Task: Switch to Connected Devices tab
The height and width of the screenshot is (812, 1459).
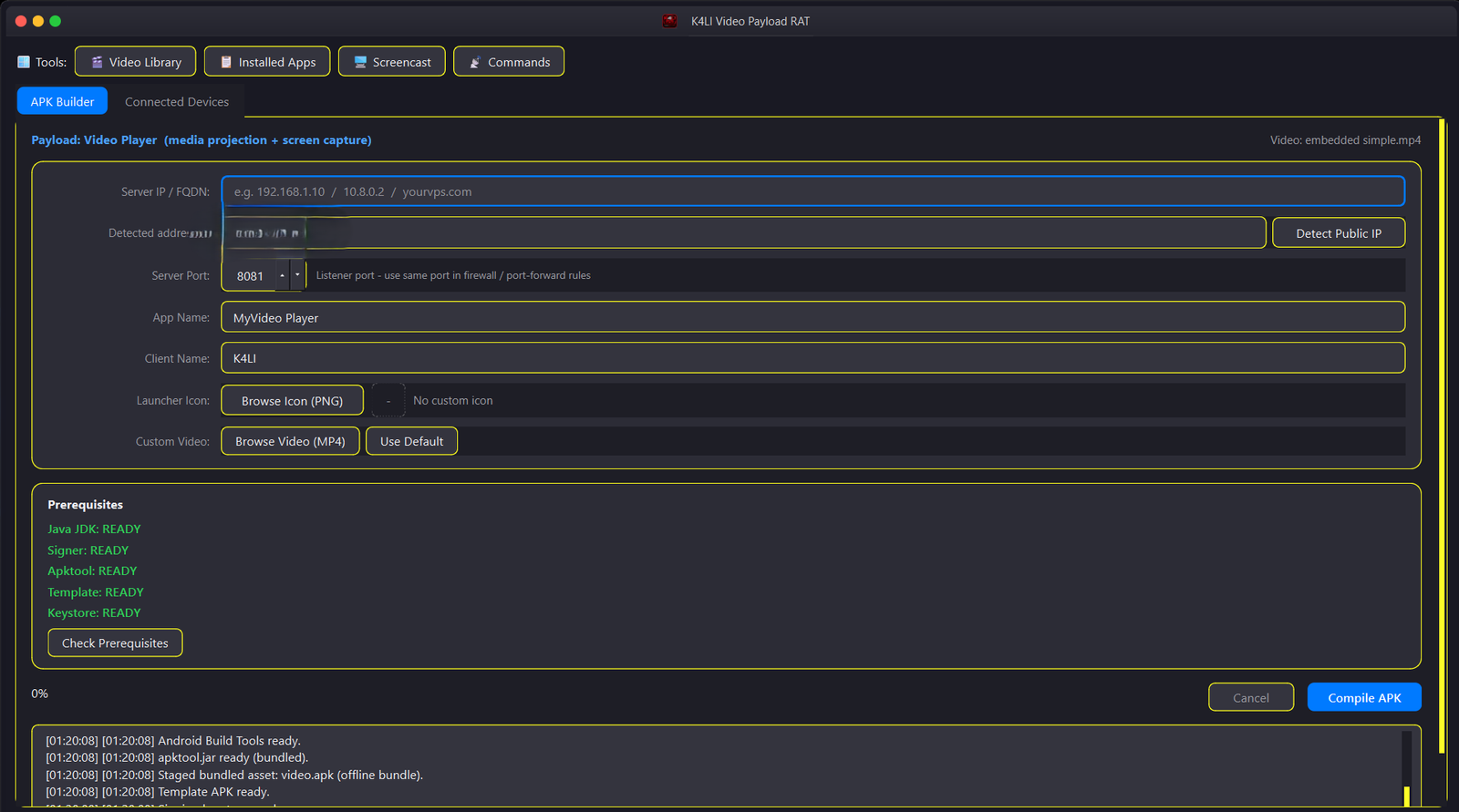Action: [177, 102]
